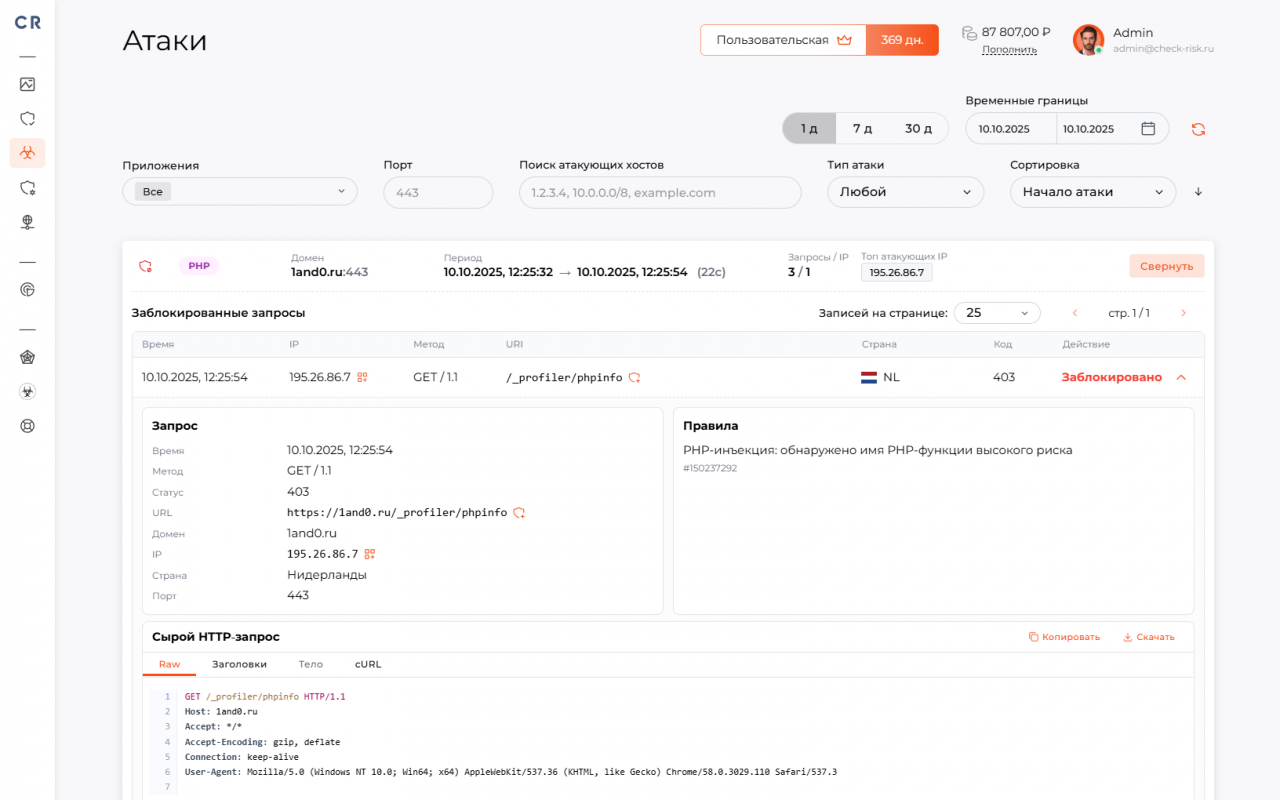This screenshot has height=800, width=1280.
Task: Open the pentagon web sidebar icon
Action: click(x=27, y=357)
